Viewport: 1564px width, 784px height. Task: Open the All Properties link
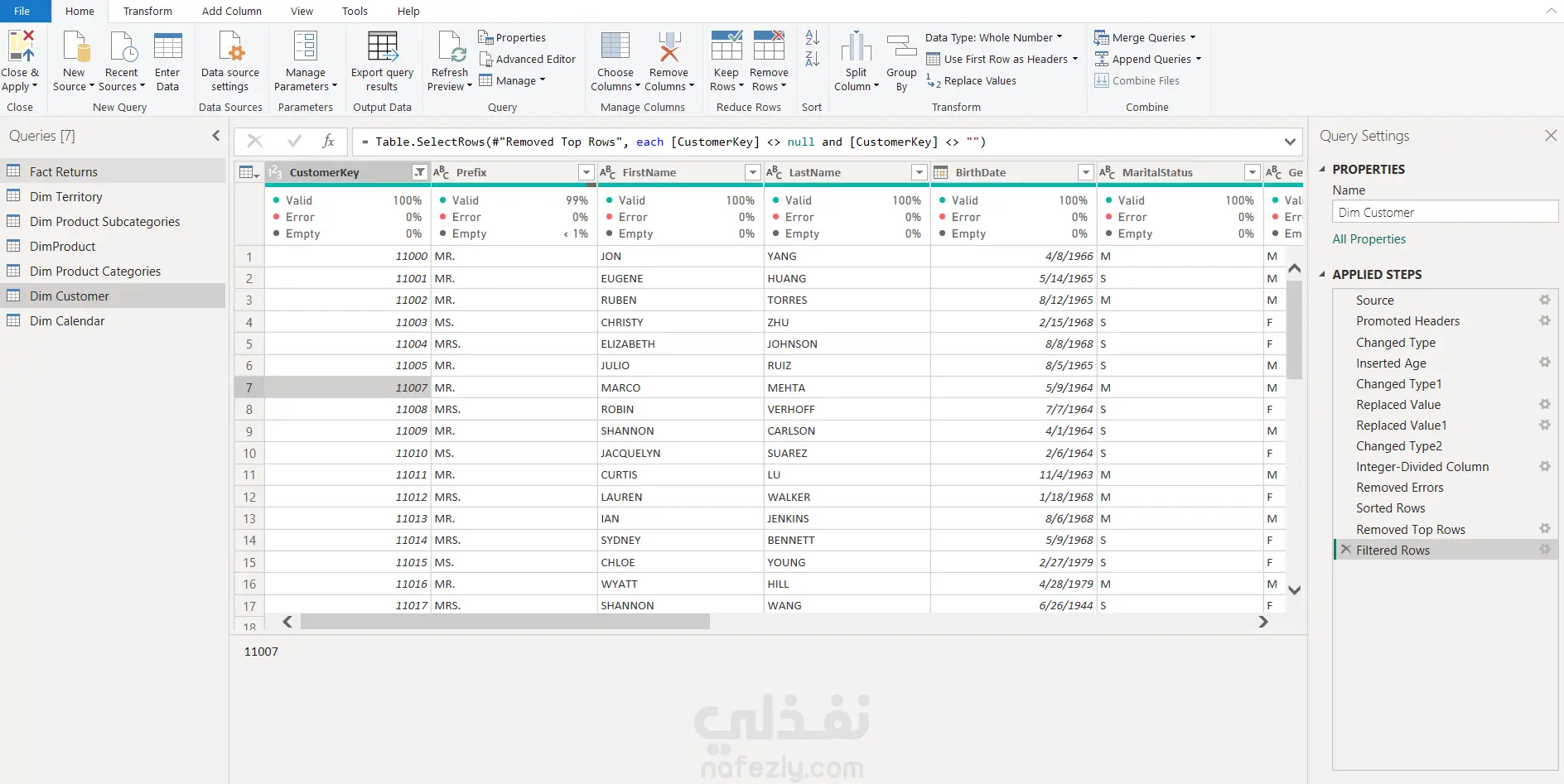click(1368, 239)
